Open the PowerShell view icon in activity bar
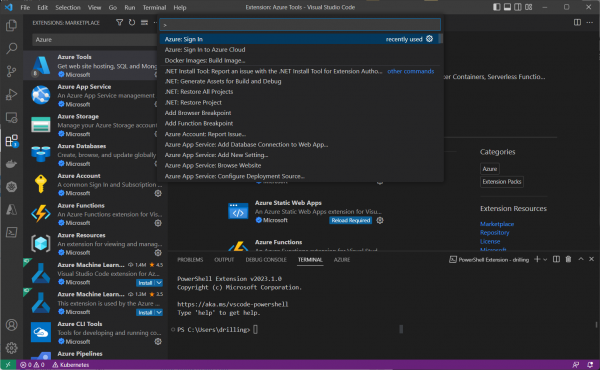600x370 pixels. coord(11,232)
